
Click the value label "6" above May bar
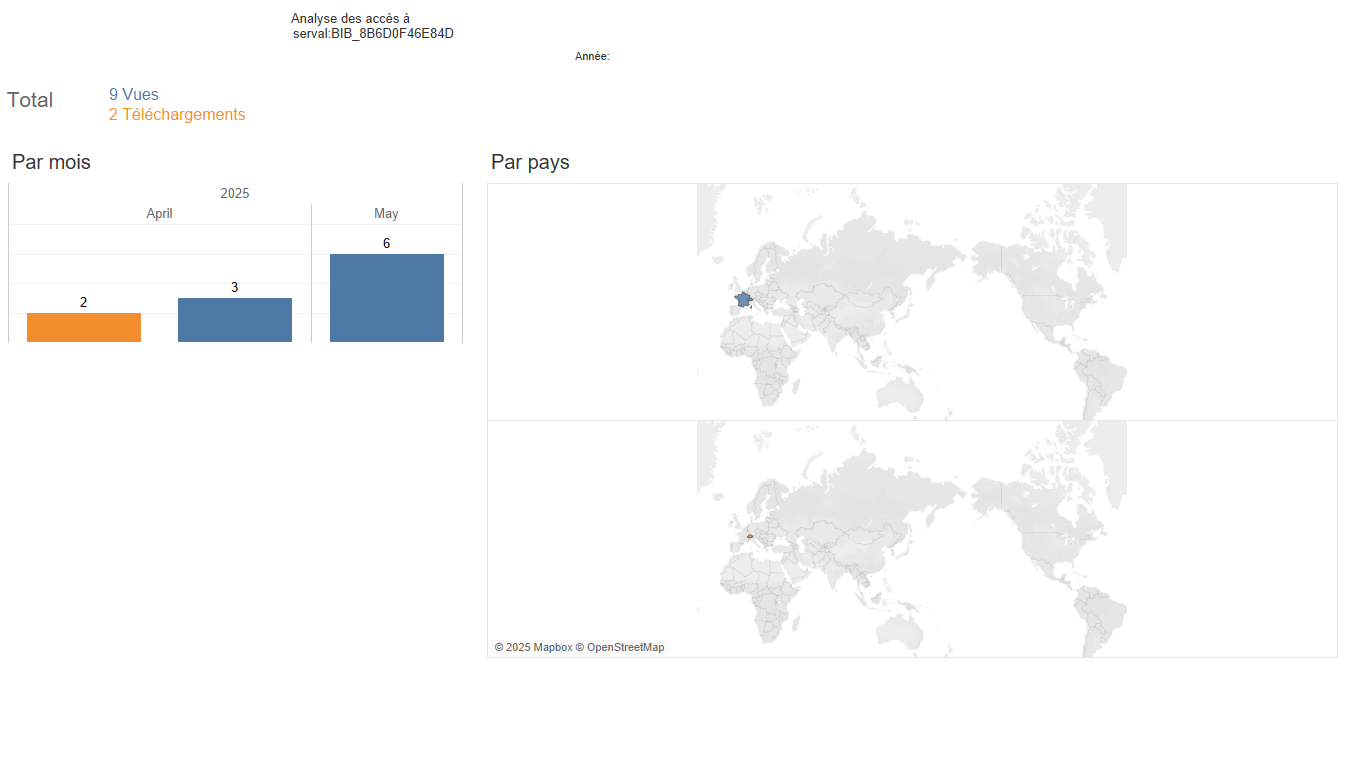click(x=387, y=243)
